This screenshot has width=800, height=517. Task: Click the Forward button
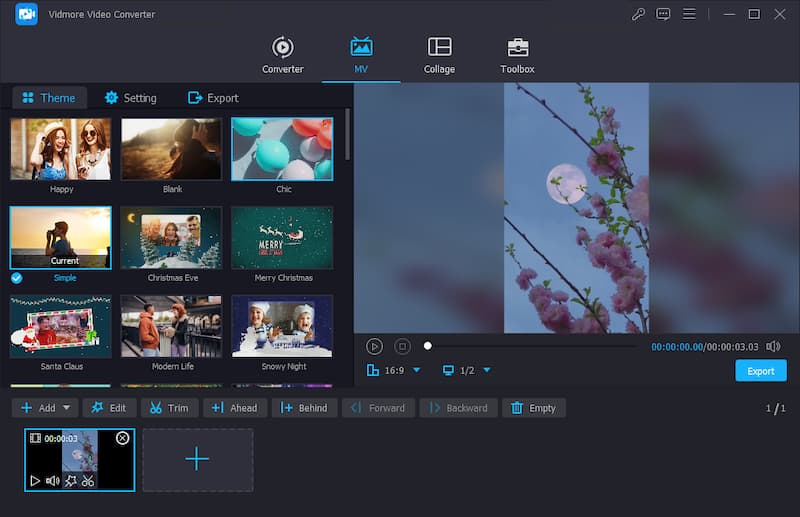pos(378,408)
